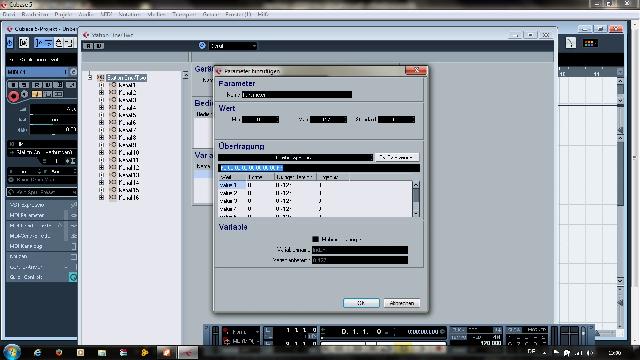
Task: Expand the Kanal 2 tree node
Action: pyautogui.click(x=101, y=93)
